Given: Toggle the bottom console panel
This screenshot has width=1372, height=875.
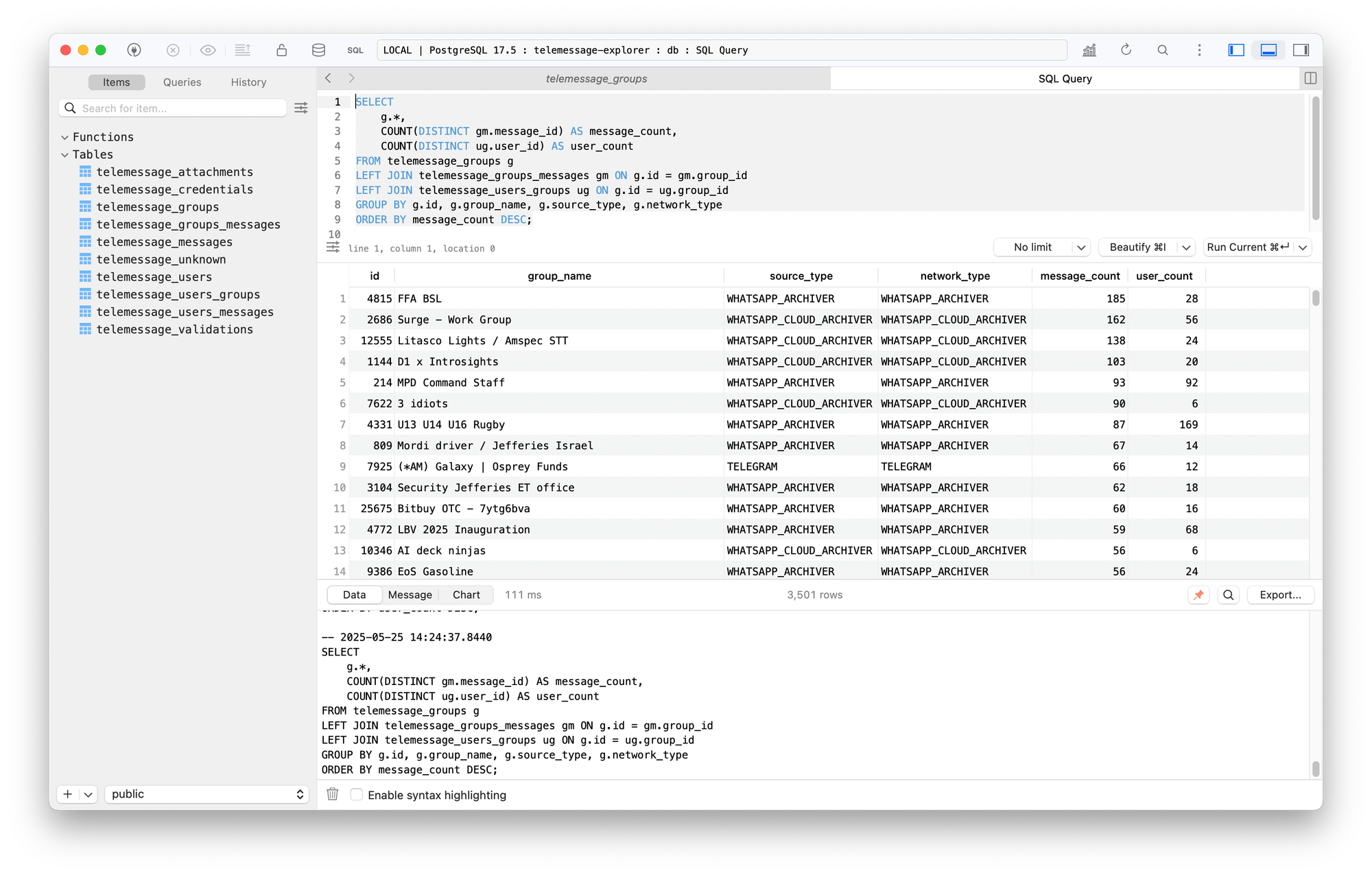Looking at the screenshot, I should 1268,50.
